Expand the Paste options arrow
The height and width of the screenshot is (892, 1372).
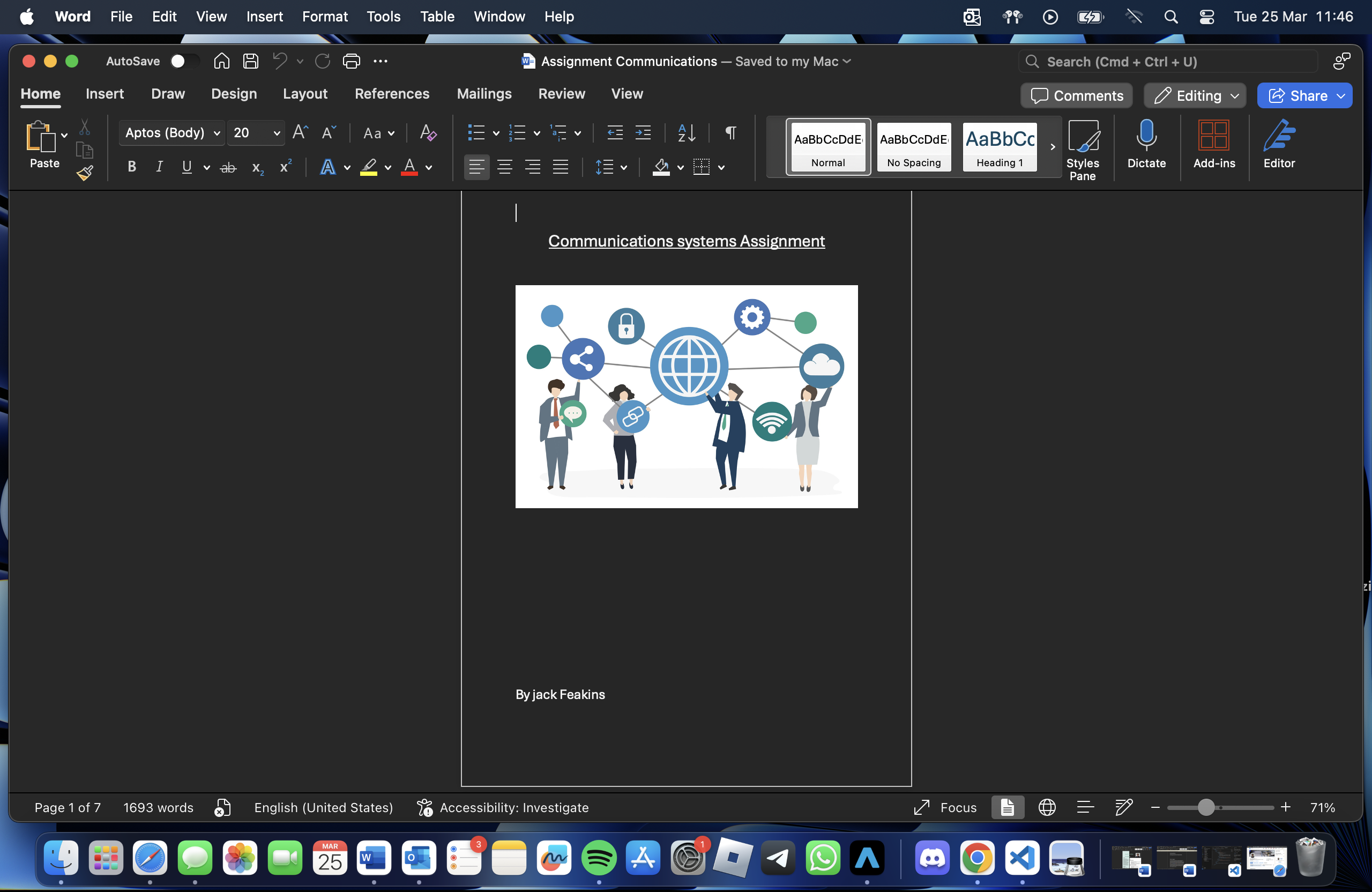click(x=64, y=136)
